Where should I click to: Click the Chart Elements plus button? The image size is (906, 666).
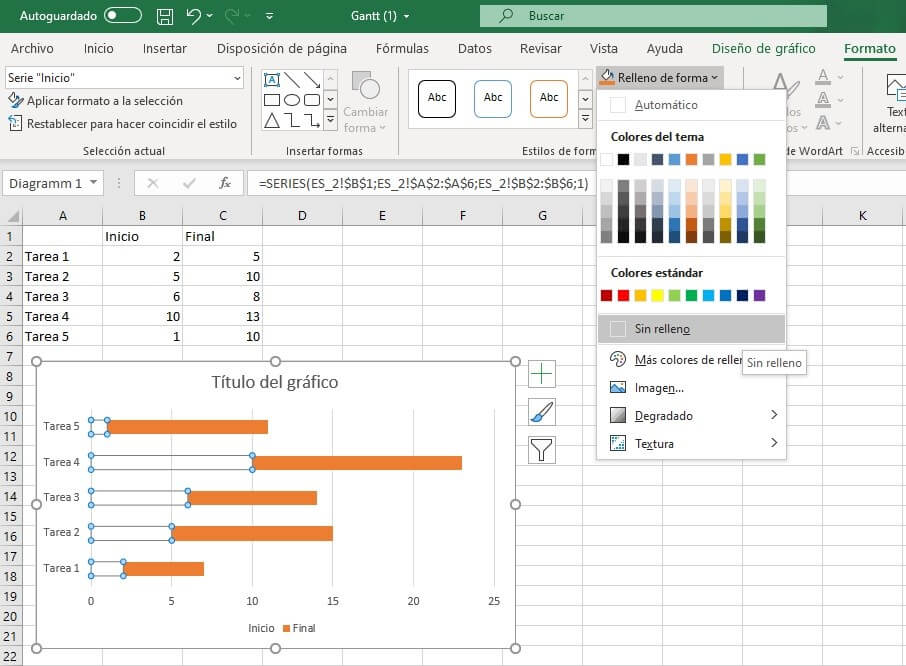point(541,374)
